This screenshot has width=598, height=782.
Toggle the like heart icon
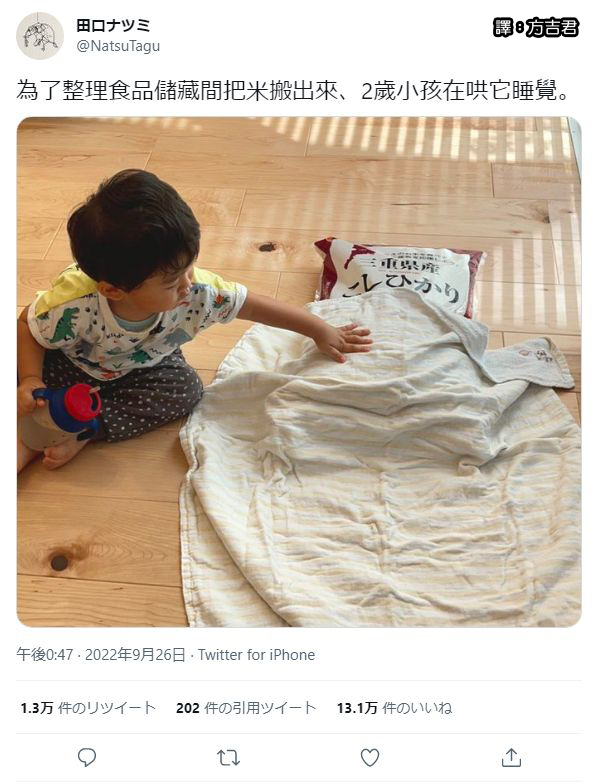pyautogui.click(x=370, y=758)
